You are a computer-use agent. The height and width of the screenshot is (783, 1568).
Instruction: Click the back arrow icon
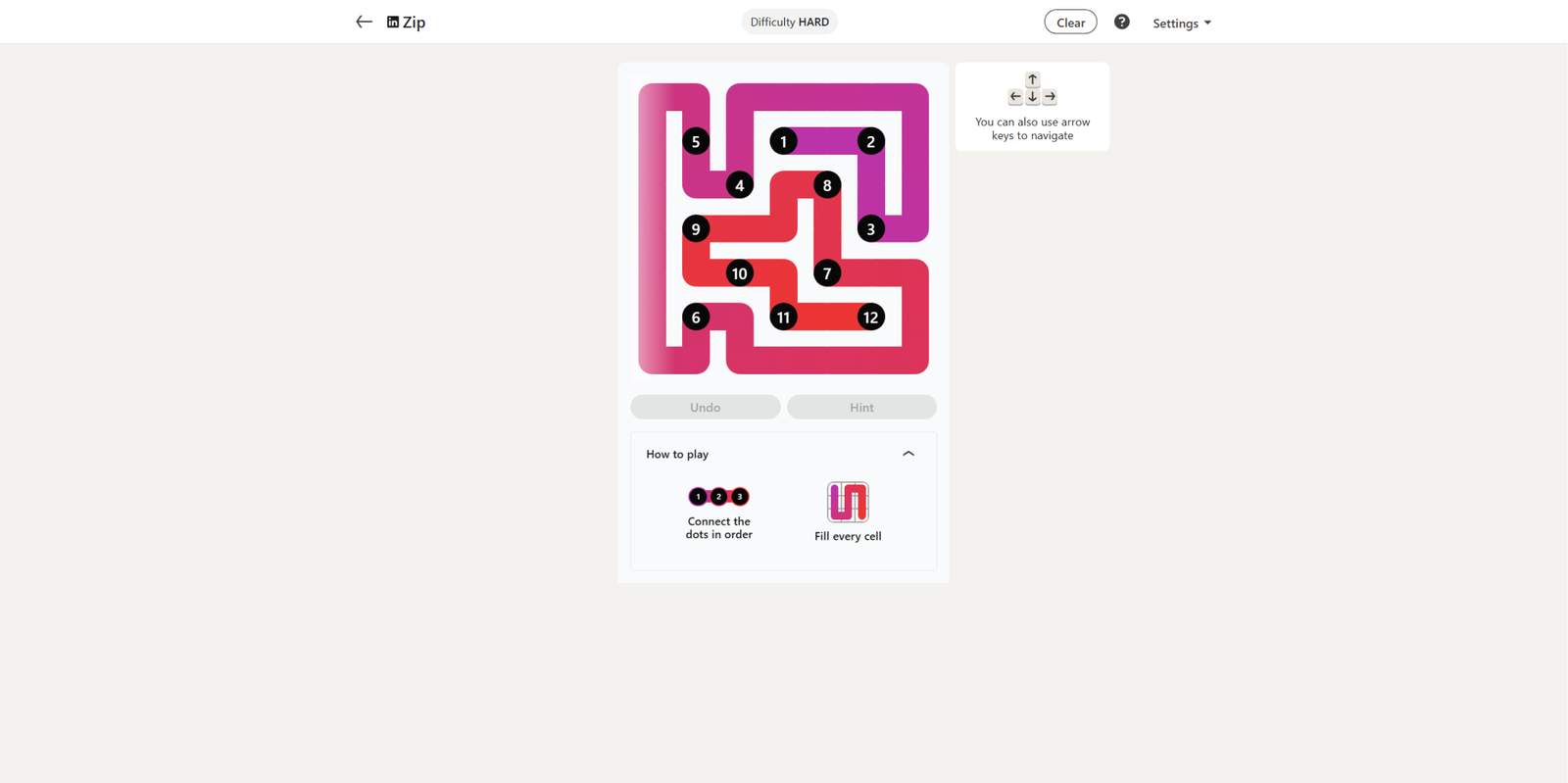click(x=364, y=22)
